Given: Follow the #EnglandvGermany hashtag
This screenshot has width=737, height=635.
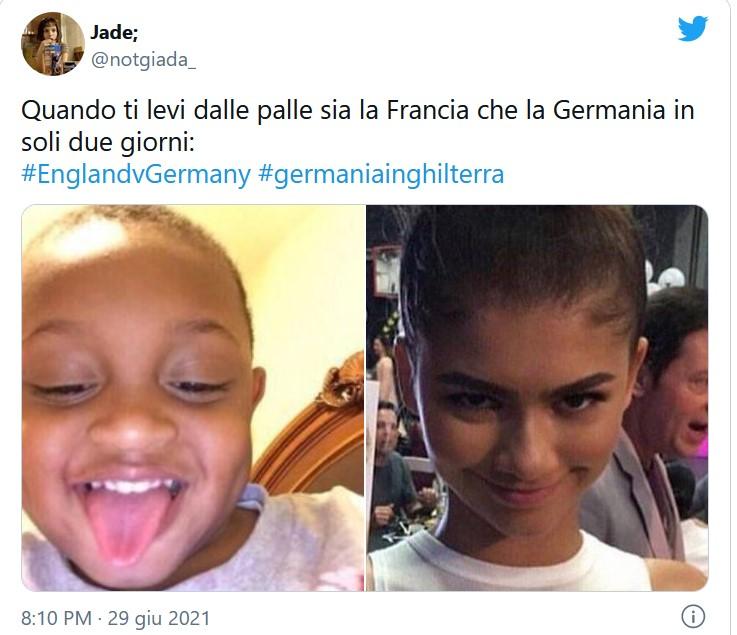Looking at the screenshot, I should pyautogui.click(x=136, y=174).
